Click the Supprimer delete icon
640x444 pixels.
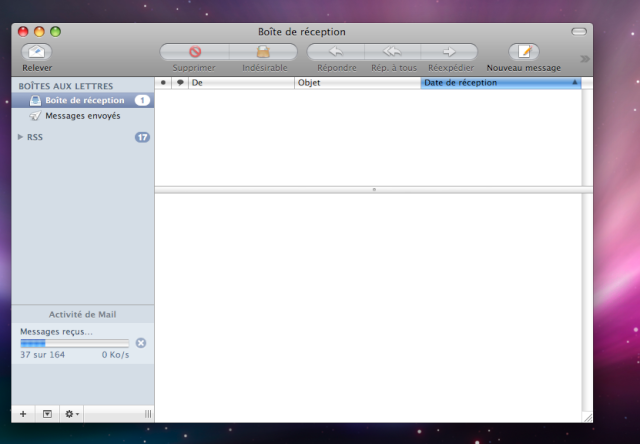pyautogui.click(x=195, y=52)
